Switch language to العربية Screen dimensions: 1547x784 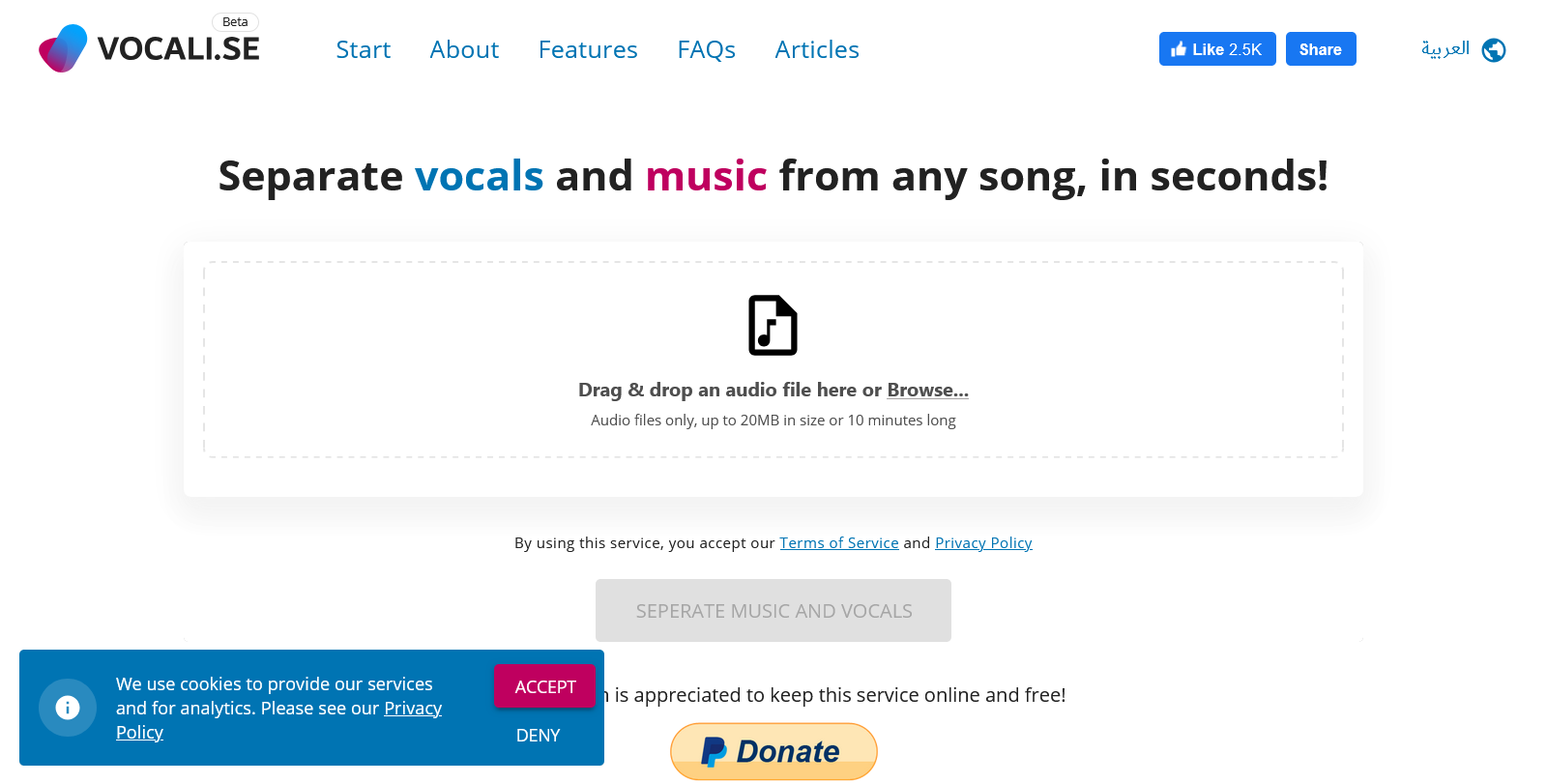click(1445, 48)
